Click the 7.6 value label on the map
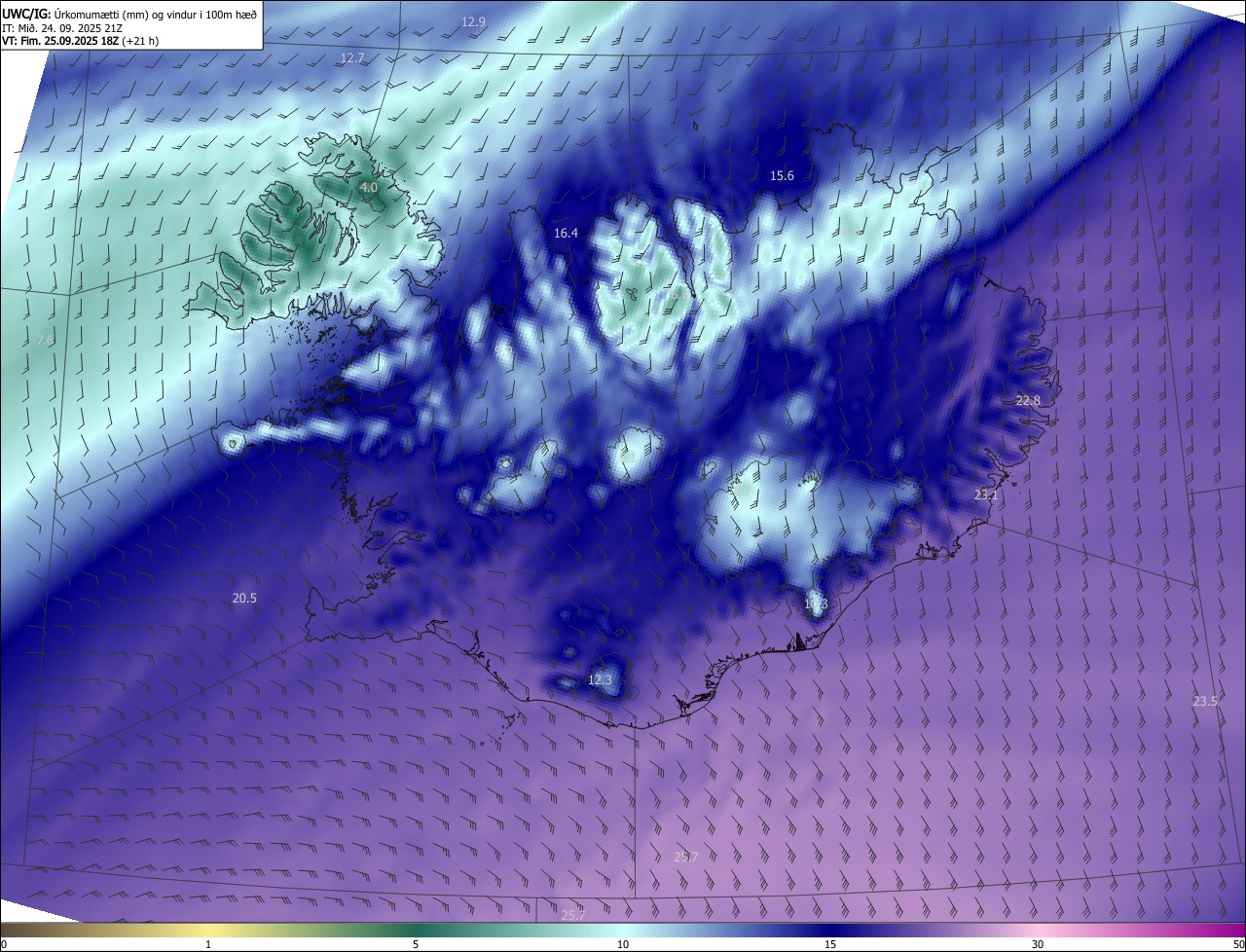 click(45, 341)
